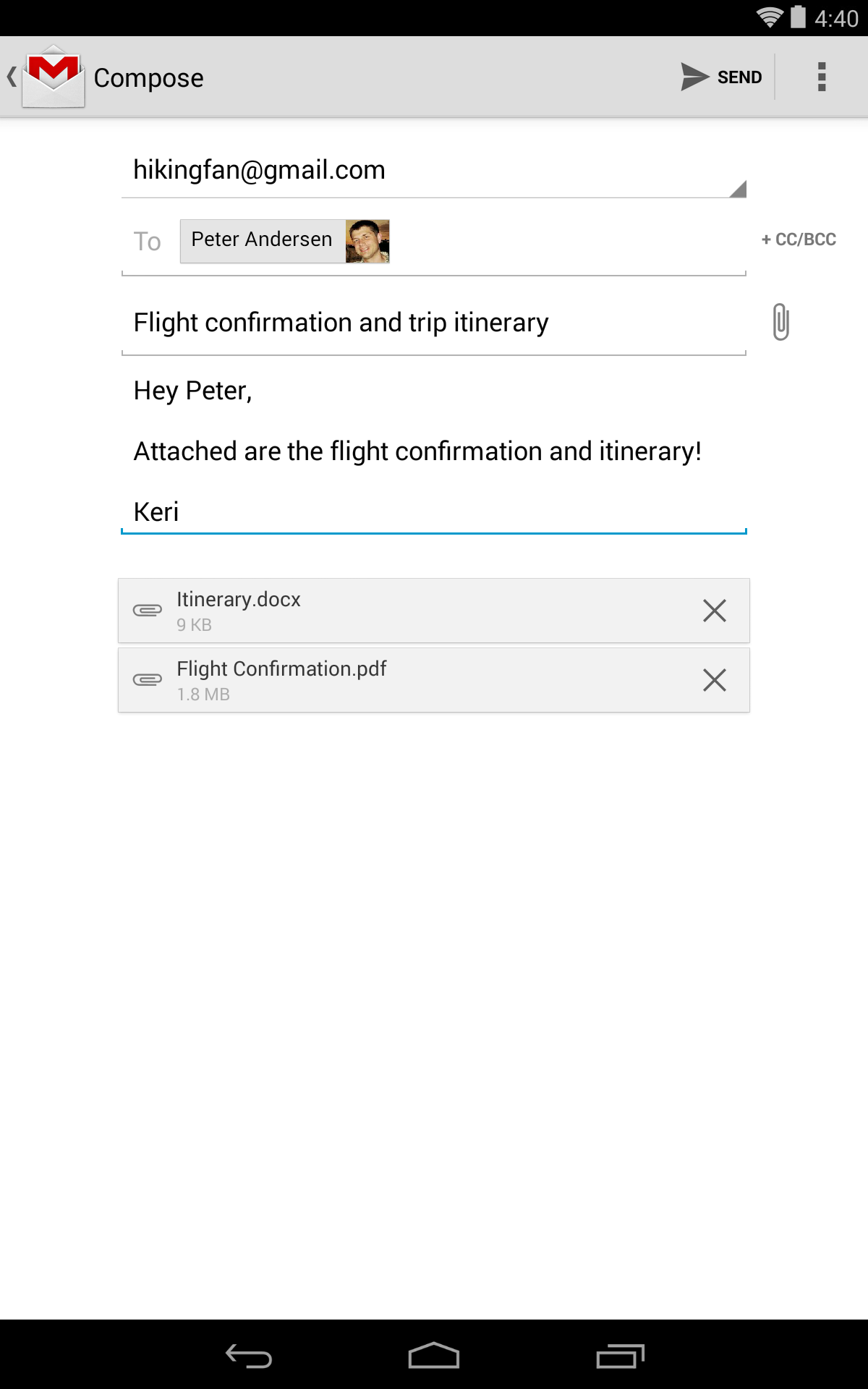Tap the paperclip attach file icon
Viewport: 868px width, 1389px height.
780,322
